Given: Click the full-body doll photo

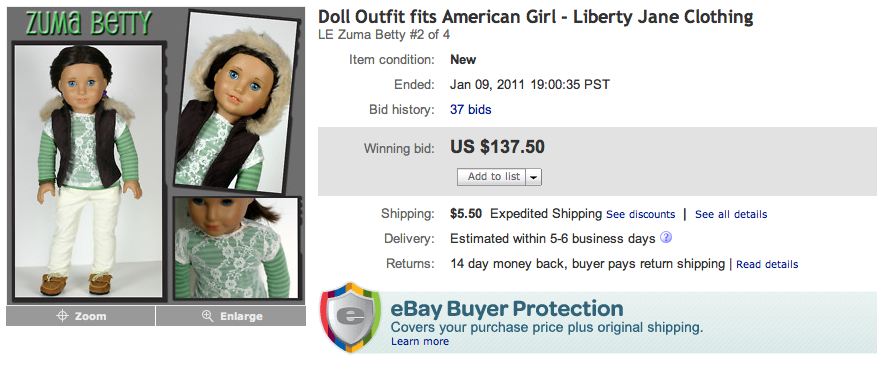Looking at the screenshot, I should coord(88,171).
